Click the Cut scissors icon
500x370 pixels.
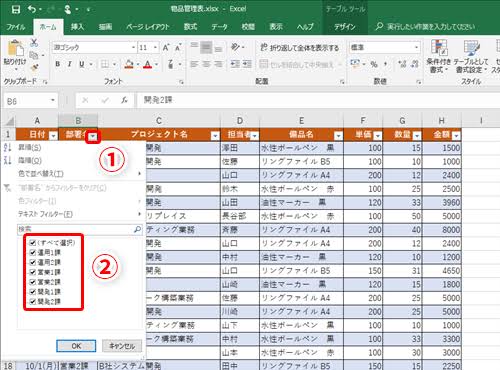34,42
